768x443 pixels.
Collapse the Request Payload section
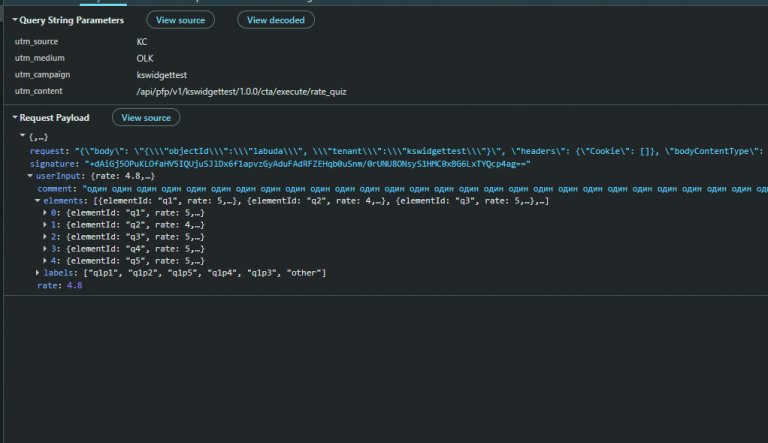(x=15, y=118)
